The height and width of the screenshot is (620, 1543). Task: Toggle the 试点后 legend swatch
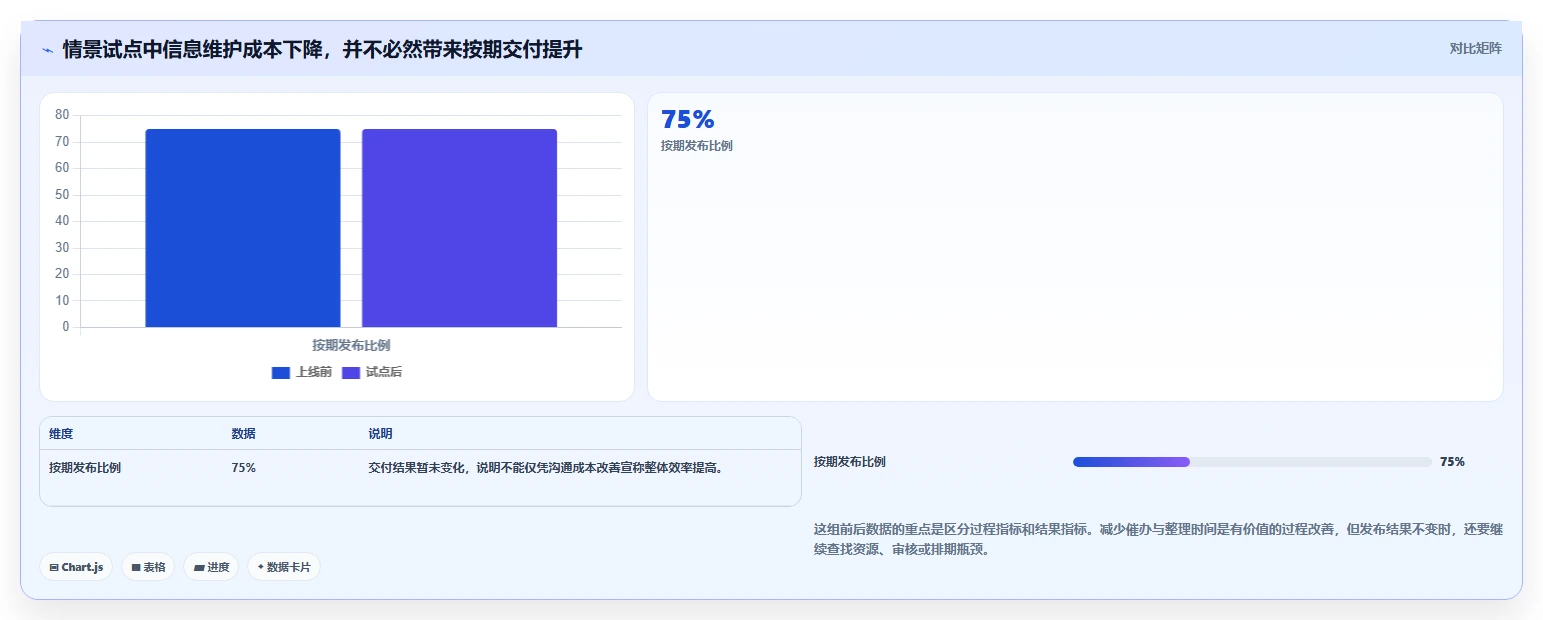[351, 372]
